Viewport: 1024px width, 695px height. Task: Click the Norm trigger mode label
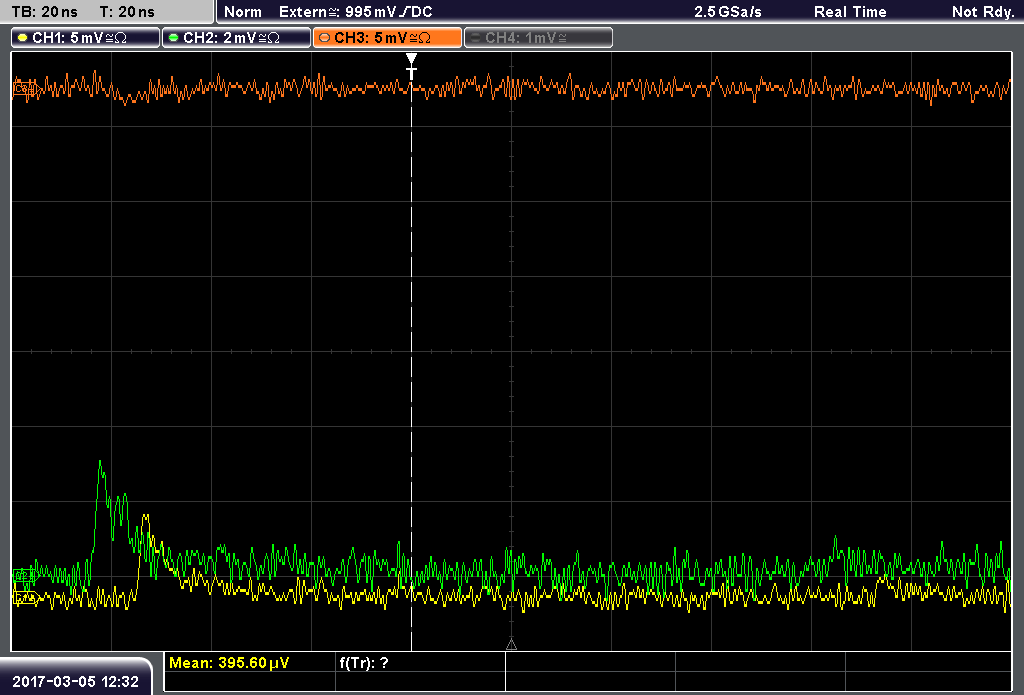coord(243,12)
